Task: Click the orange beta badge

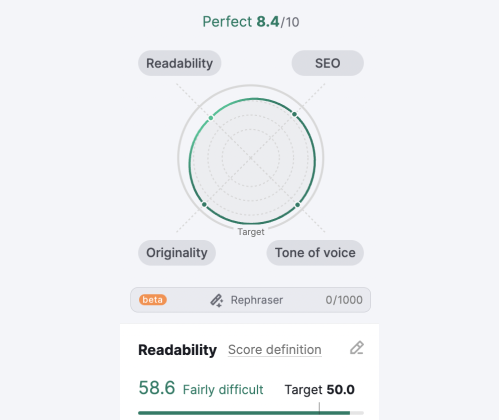Action: tap(153, 300)
